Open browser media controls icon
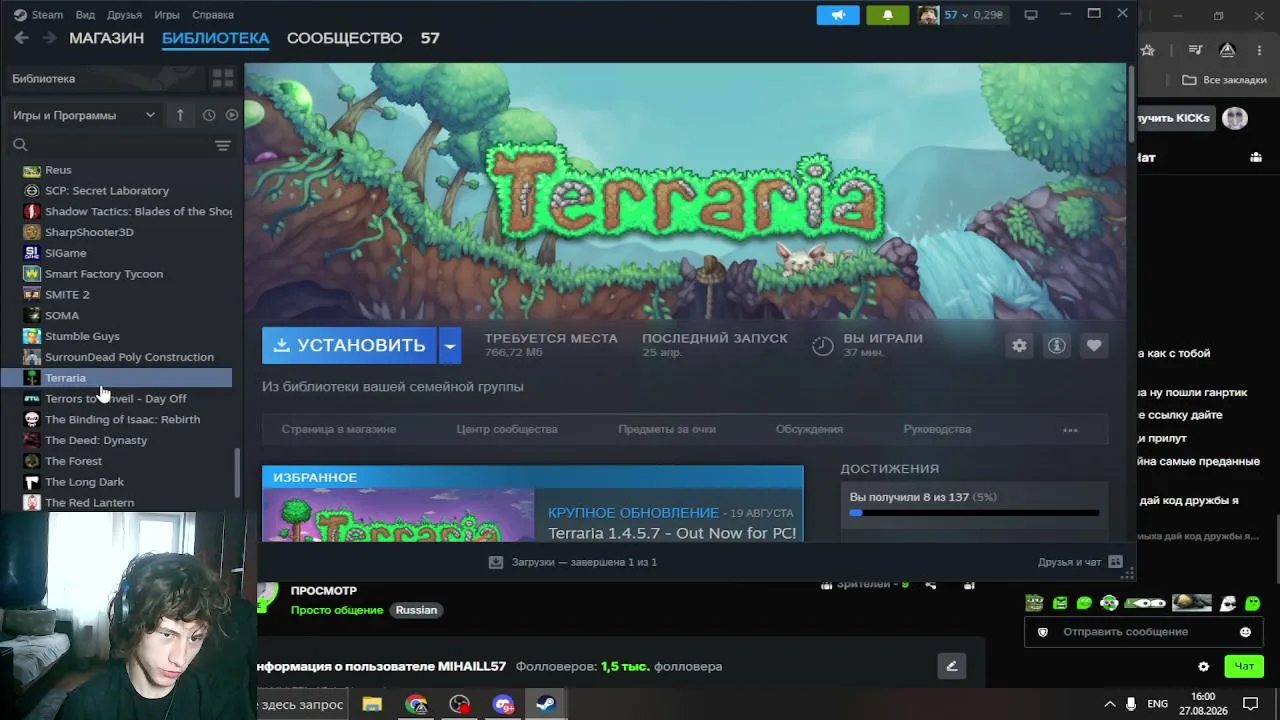 (1195, 50)
